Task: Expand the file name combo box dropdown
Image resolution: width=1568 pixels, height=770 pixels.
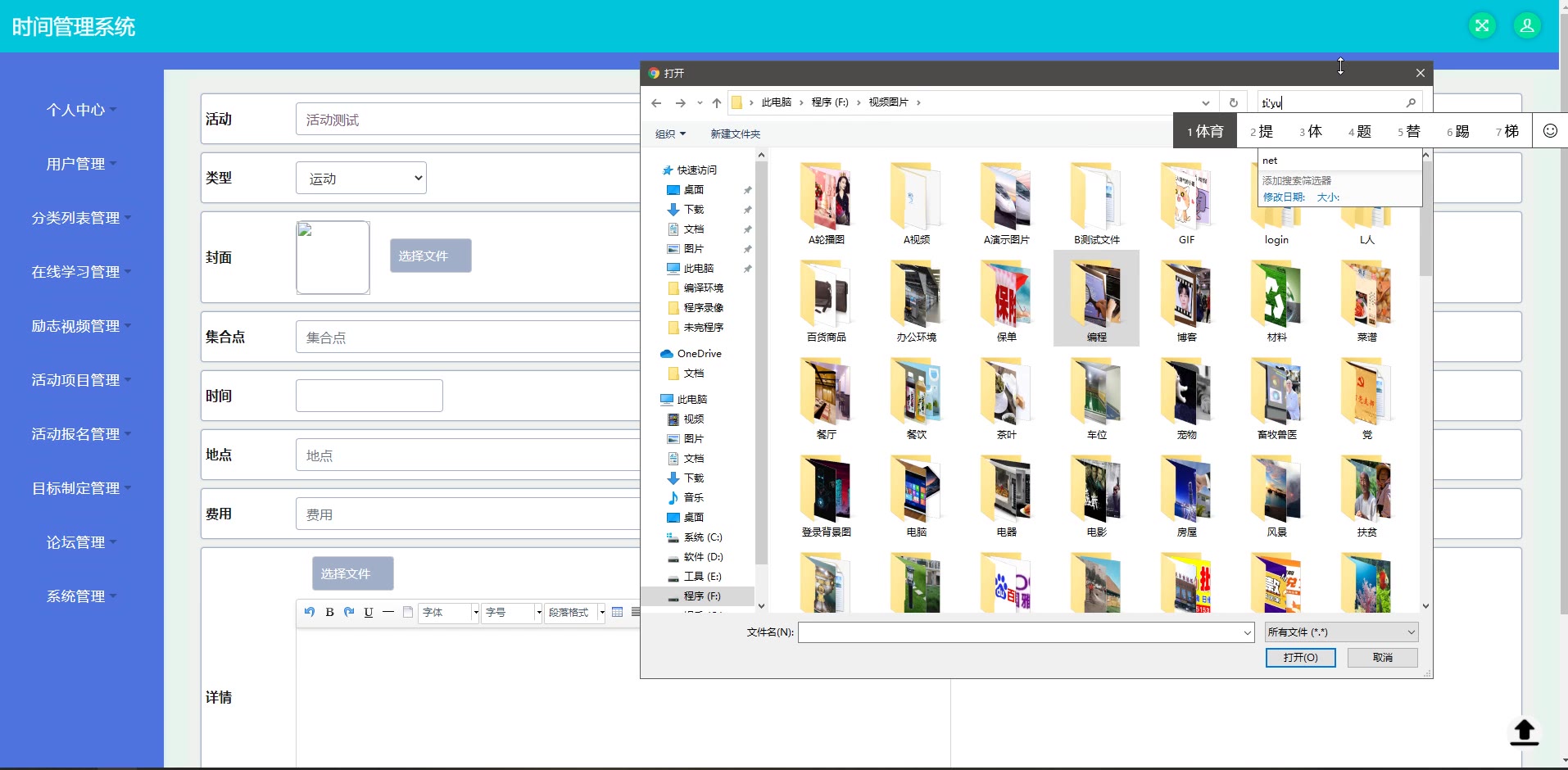Action: [1247, 632]
